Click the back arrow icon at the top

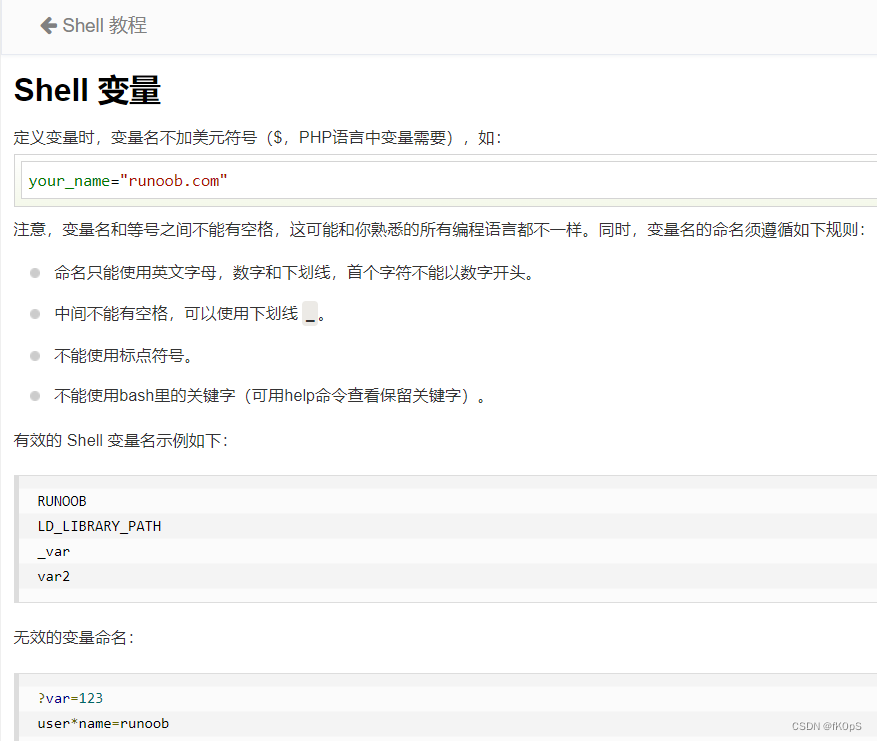tap(48, 26)
